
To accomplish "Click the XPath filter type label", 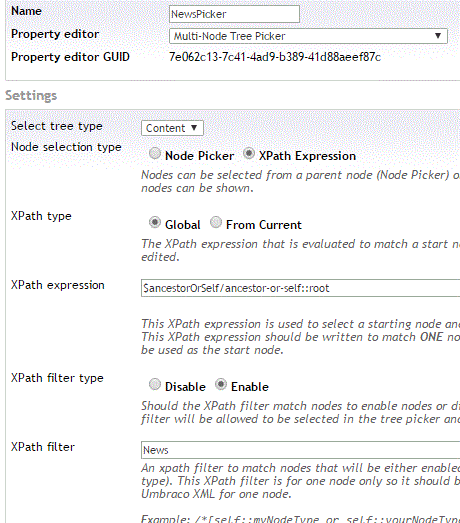I will point(57,378).
